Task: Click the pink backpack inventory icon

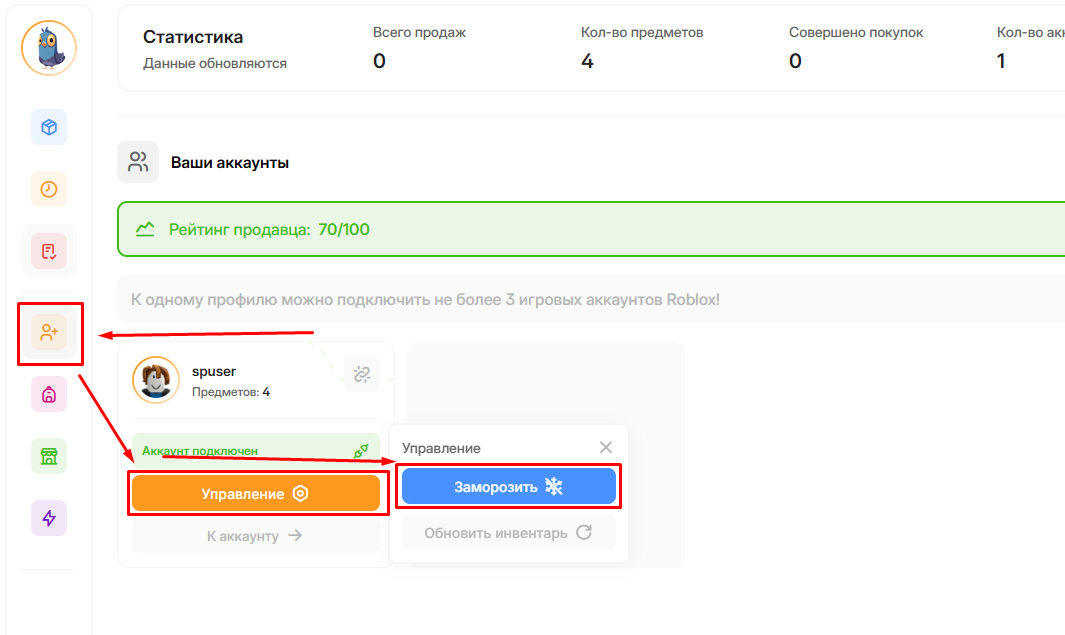Action: coord(49,395)
